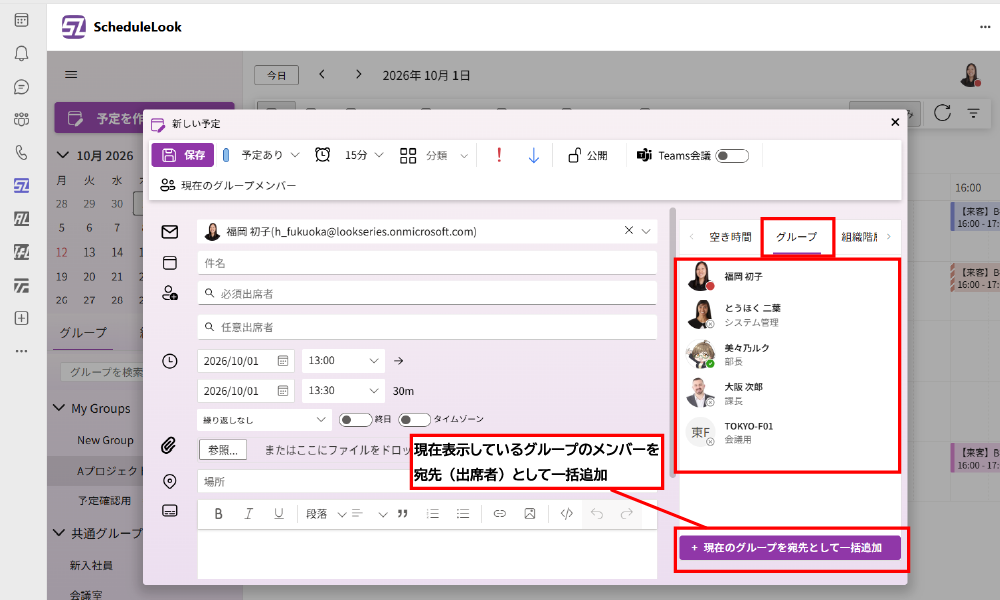Image resolution: width=1000 pixels, height=600 pixels.
Task: Select the グループ tab in left sidebar
Action: (83, 333)
